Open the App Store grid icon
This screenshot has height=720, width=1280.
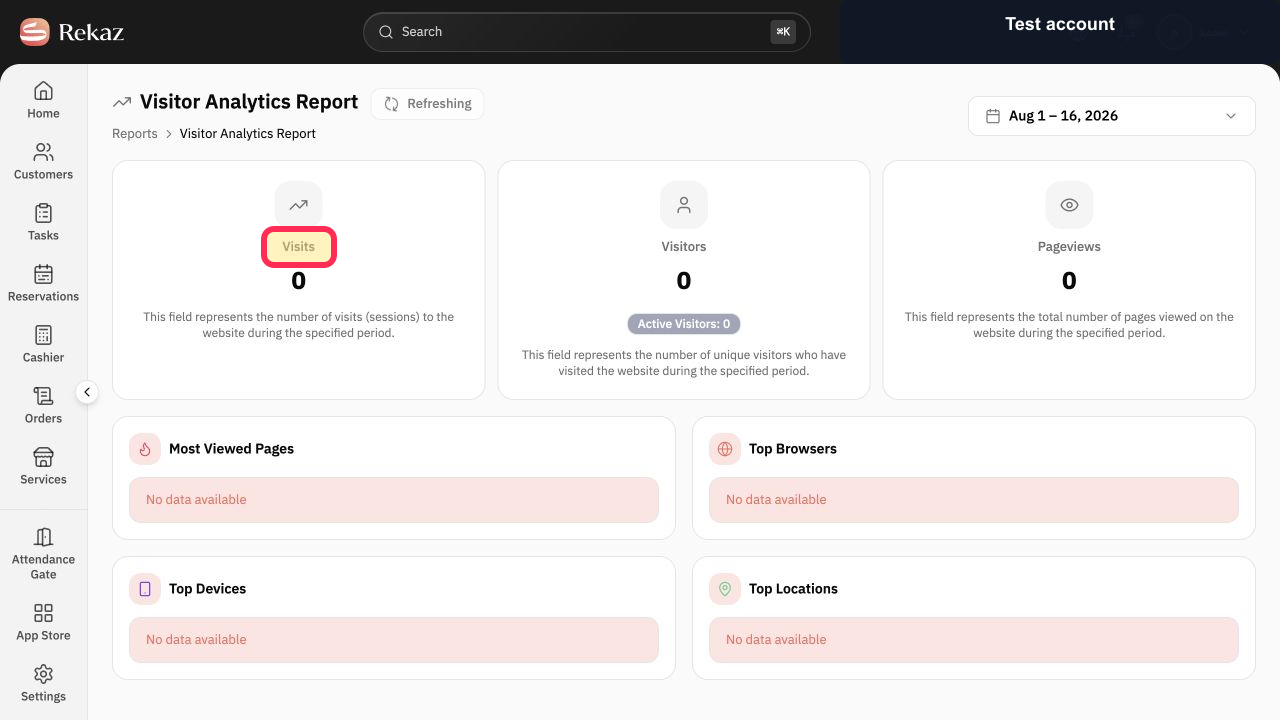point(43,613)
